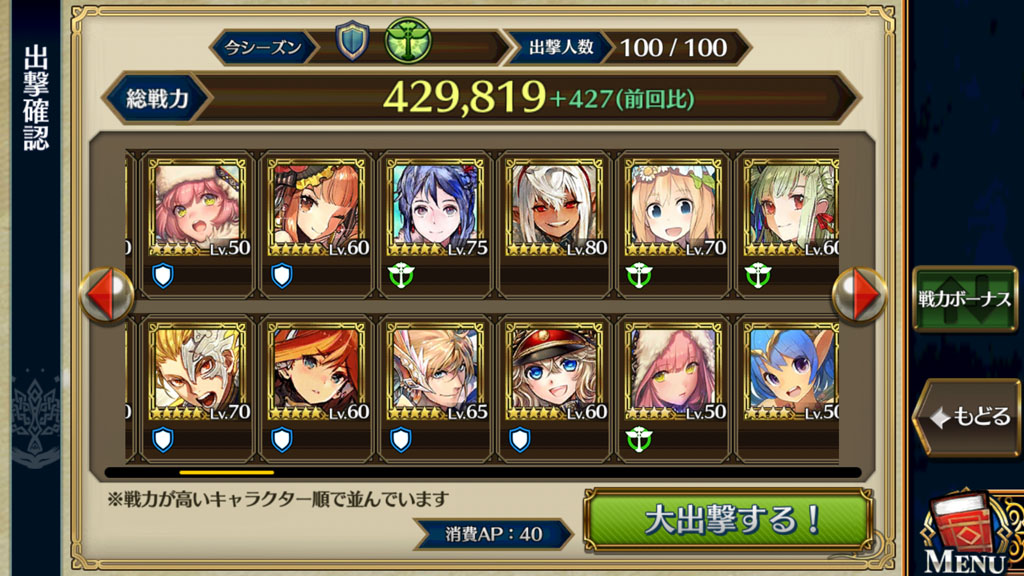Image resolution: width=1024 pixels, height=576 pixels.
Task: Select the blue-haired elf Lv.50 portrait
Action: click(x=792, y=372)
